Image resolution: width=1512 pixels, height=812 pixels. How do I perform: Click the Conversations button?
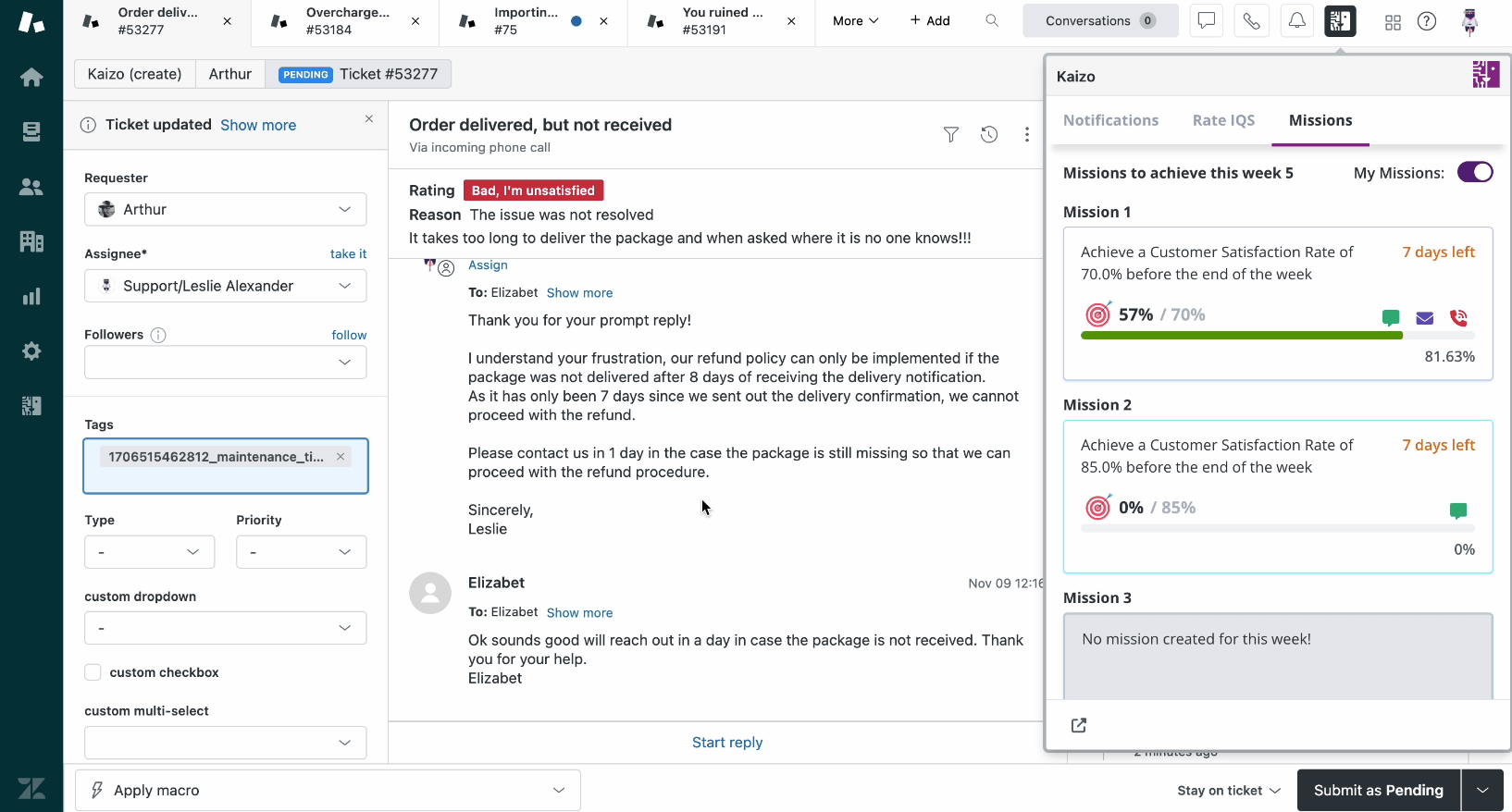pyautogui.click(x=1100, y=20)
